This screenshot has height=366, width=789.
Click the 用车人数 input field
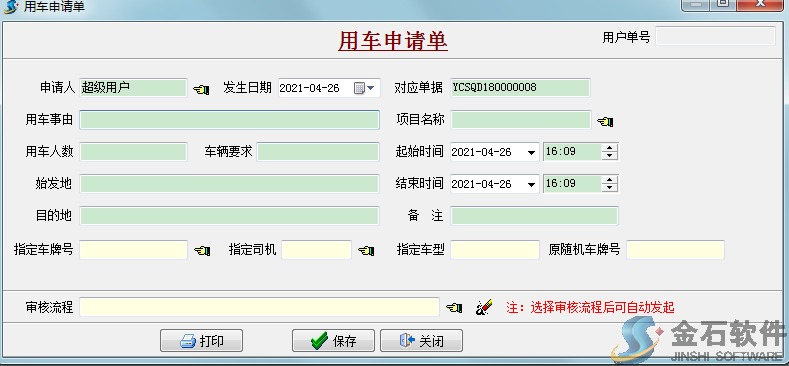pyautogui.click(x=133, y=152)
